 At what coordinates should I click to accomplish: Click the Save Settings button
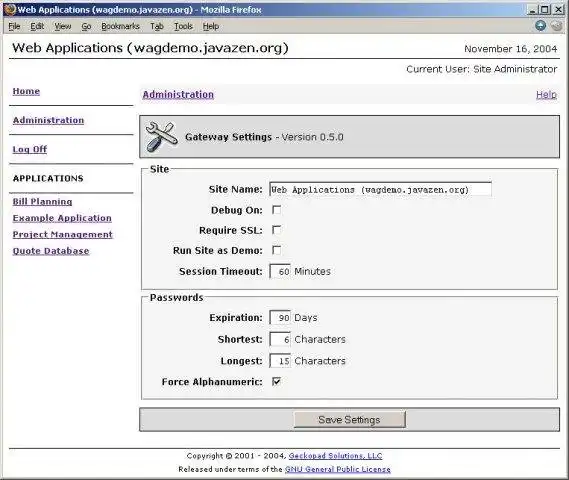coord(349,420)
